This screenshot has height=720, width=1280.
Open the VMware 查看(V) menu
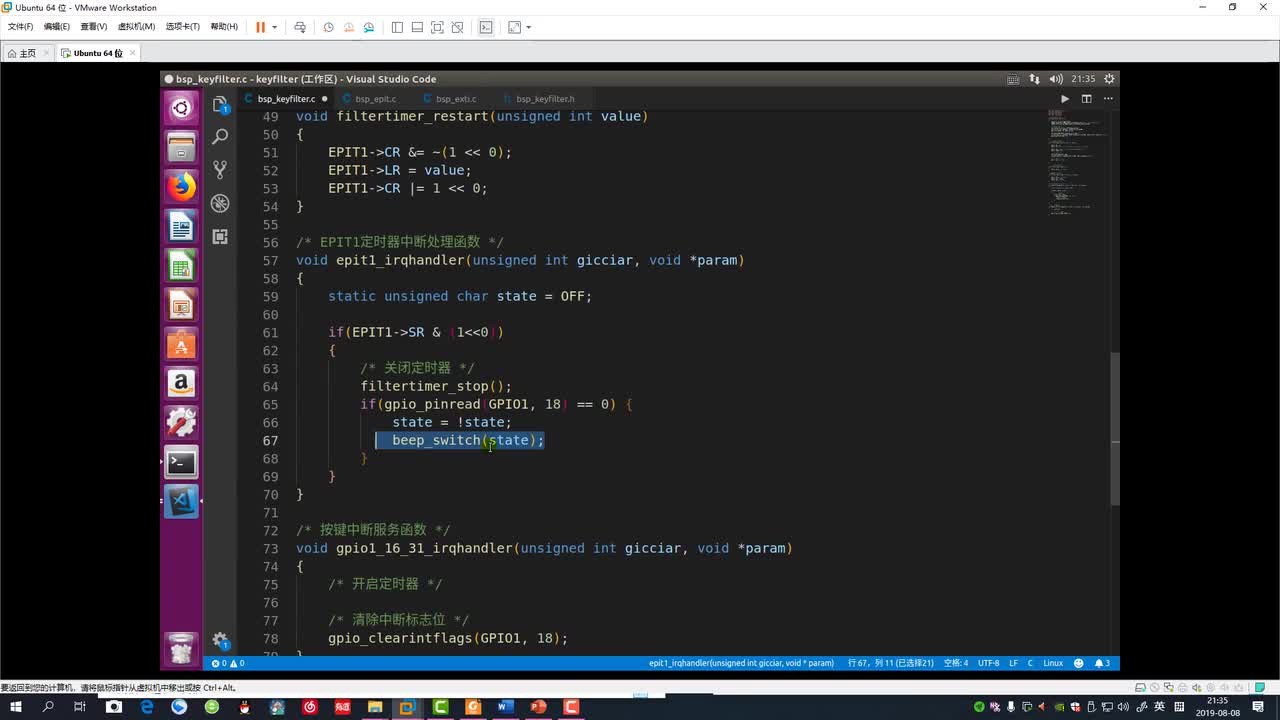(93, 27)
